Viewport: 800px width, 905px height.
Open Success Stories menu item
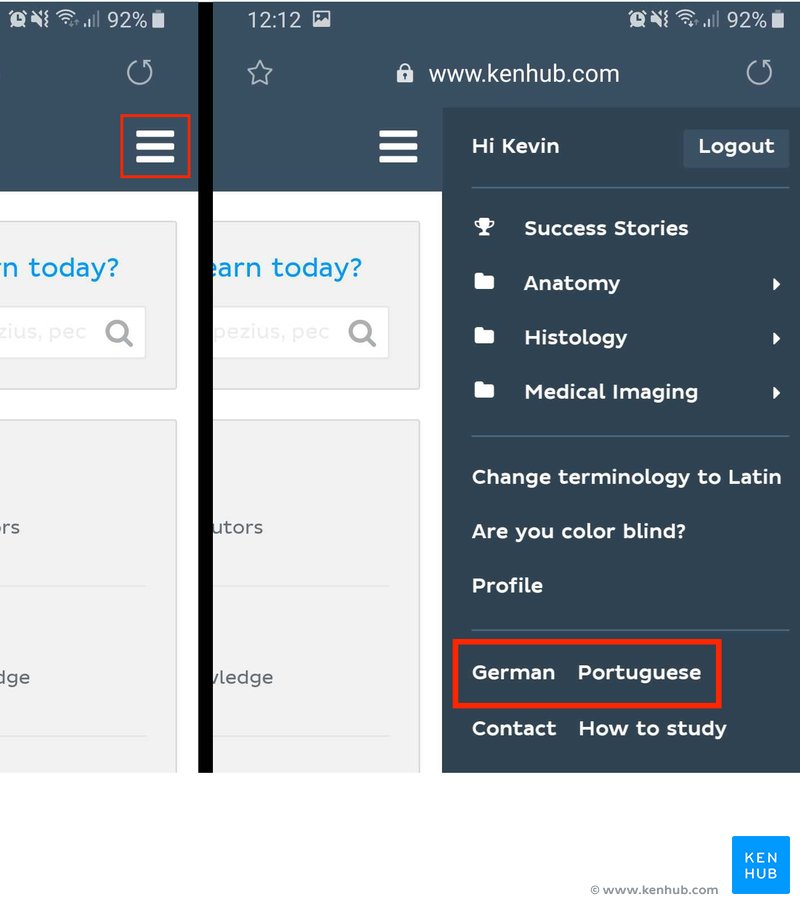606,228
